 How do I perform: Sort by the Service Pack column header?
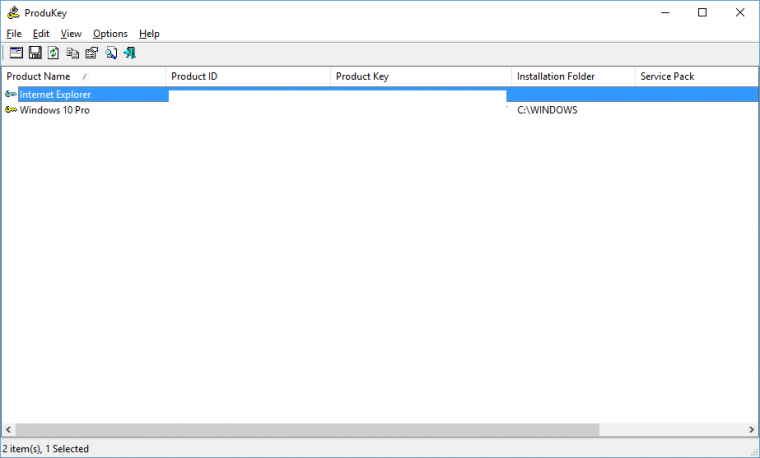tap(697, 77)
